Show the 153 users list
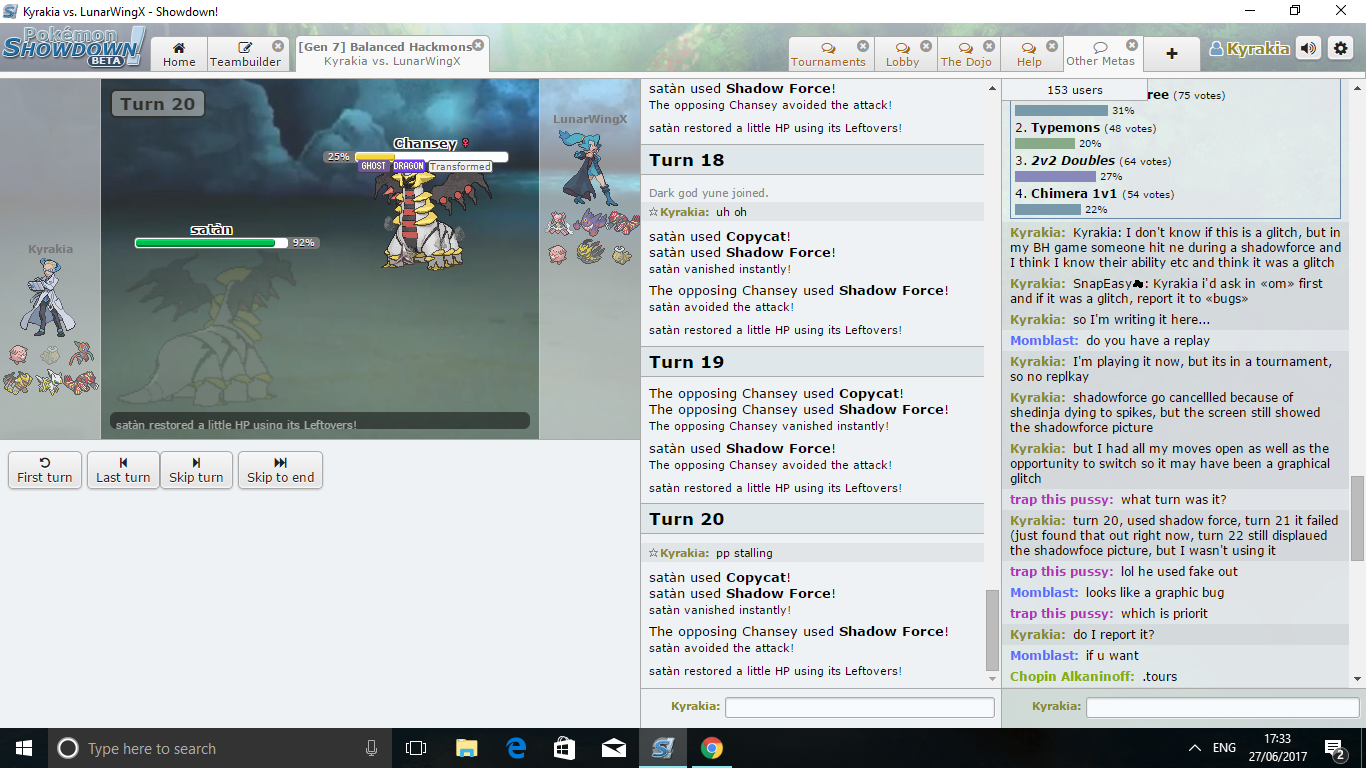Viewport: 1366px width, 768px height. click(1075, 90)
